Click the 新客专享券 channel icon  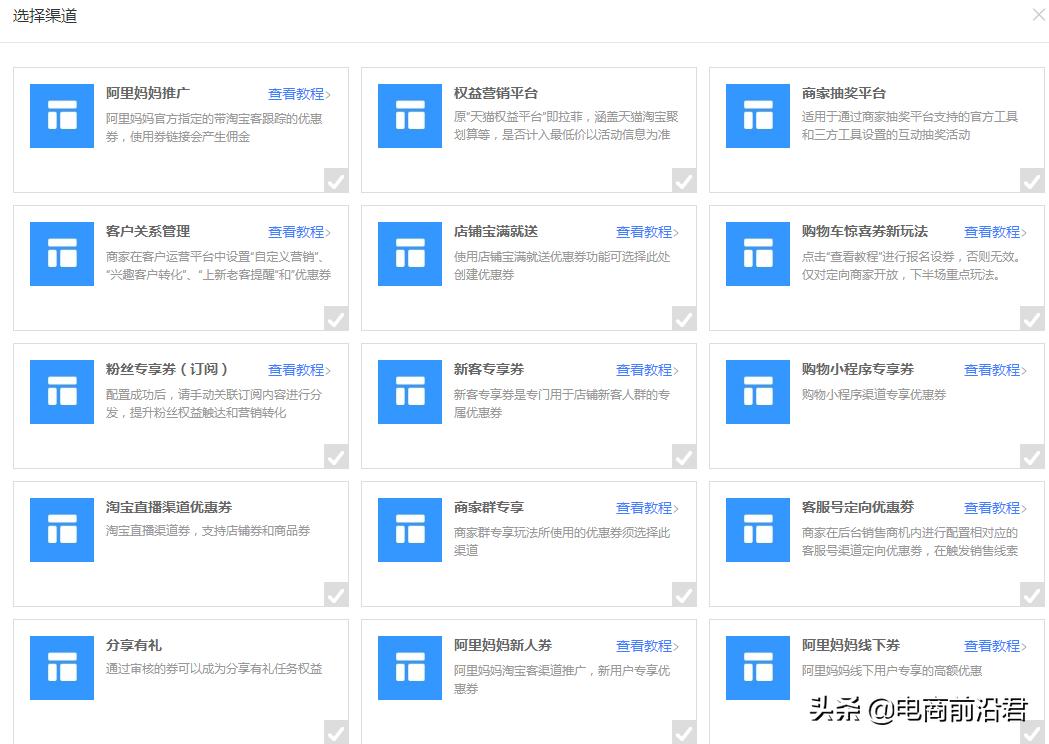tap(410, 392)
